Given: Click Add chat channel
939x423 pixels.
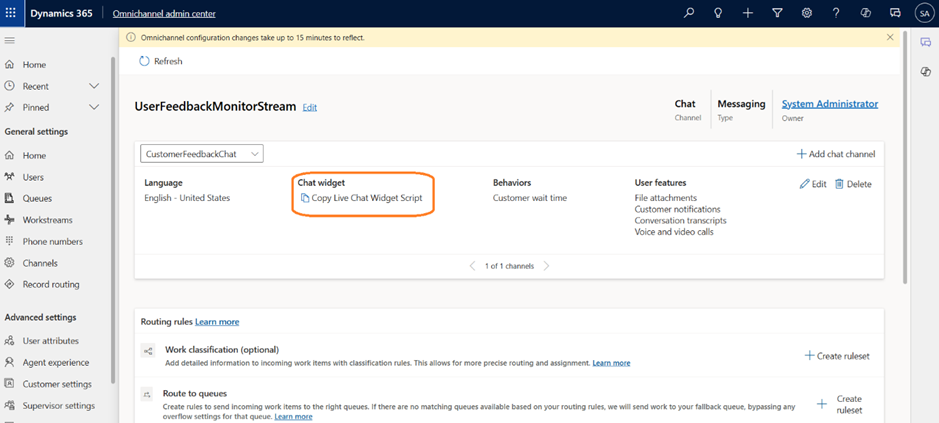Looking at the screenshot, I should coord(835,154).
